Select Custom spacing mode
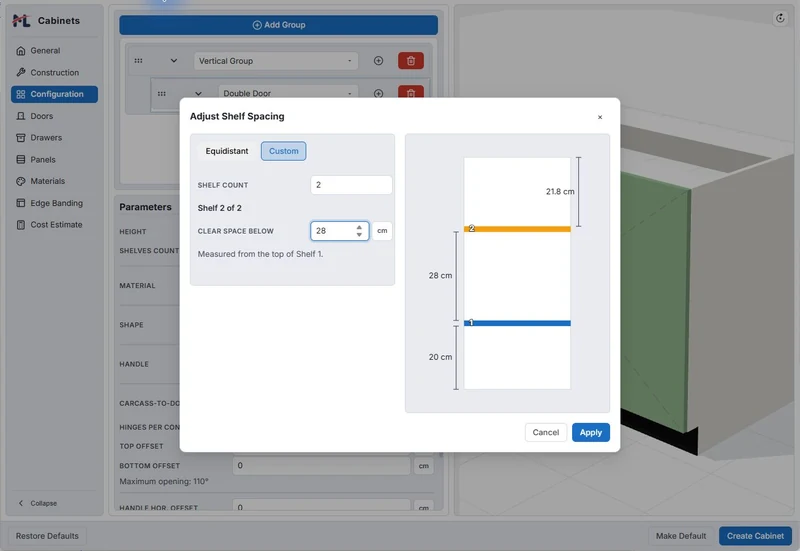The width and height of the screenshot is (800, 551). [x=284, y=151]
